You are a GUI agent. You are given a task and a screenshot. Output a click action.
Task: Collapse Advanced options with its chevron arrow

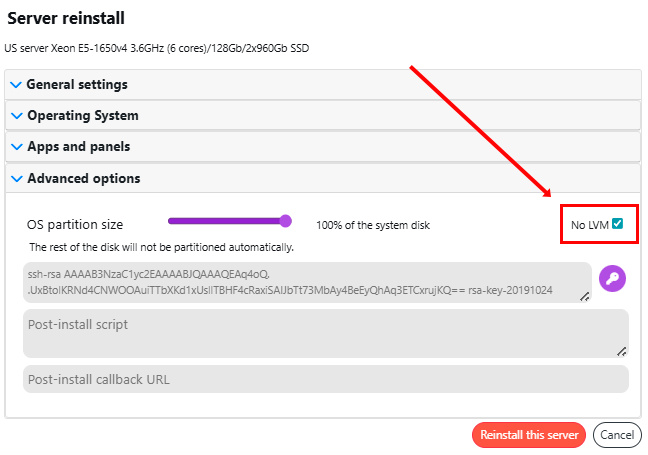(16, 179)
